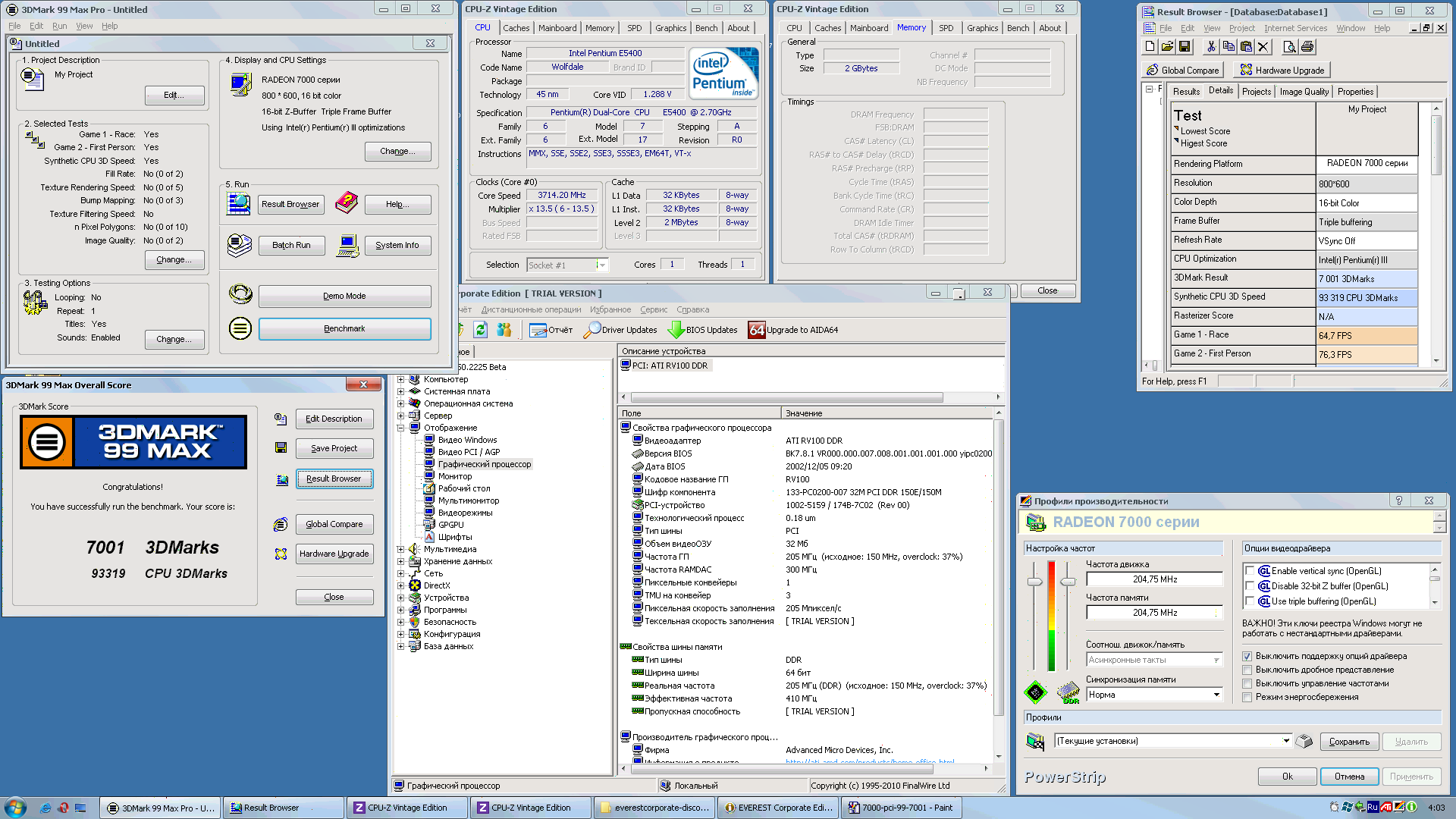Expand Операционная система tree node

point(401,403)
